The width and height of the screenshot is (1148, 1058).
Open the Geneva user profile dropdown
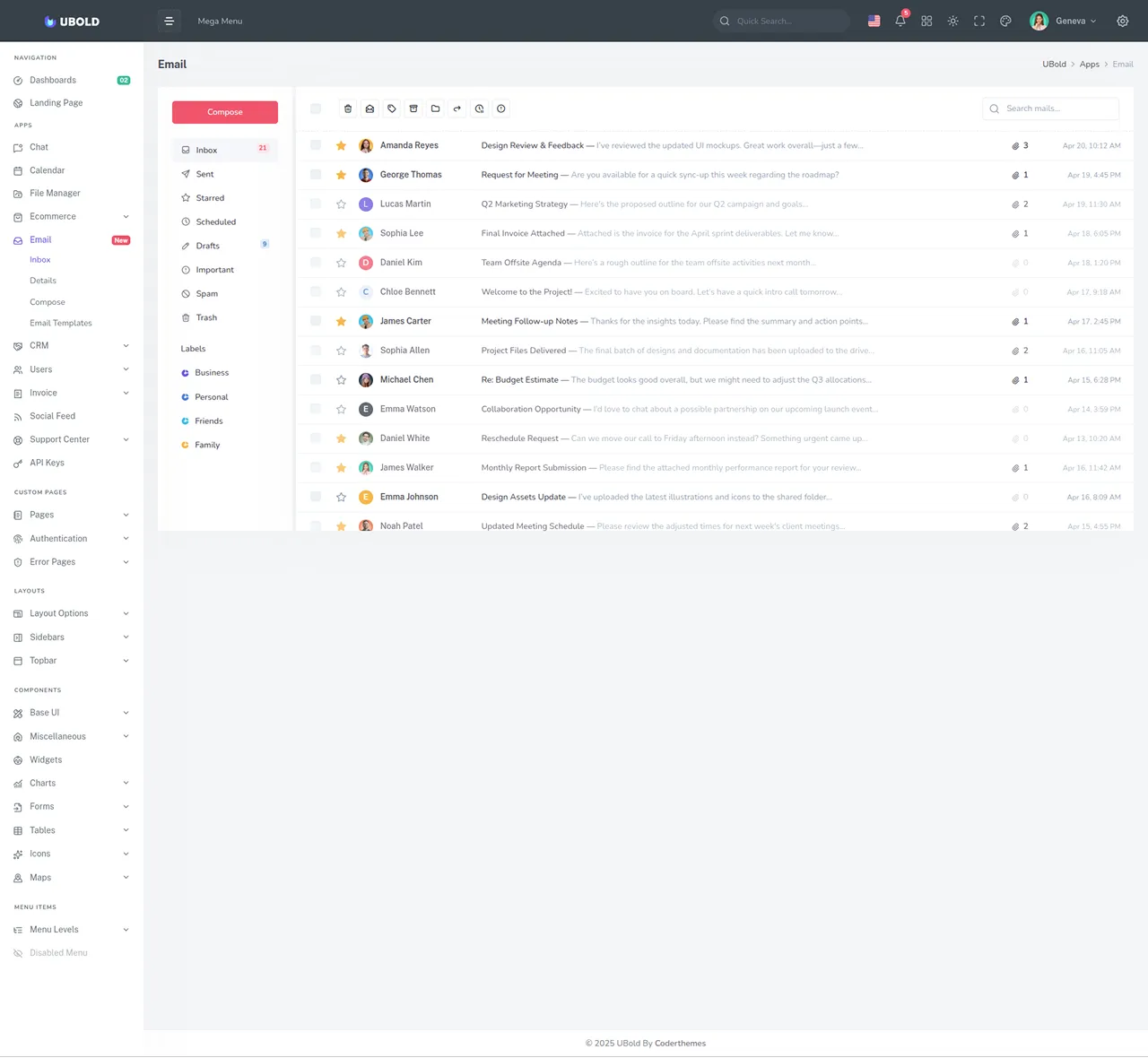click(x=1064, y=21)
